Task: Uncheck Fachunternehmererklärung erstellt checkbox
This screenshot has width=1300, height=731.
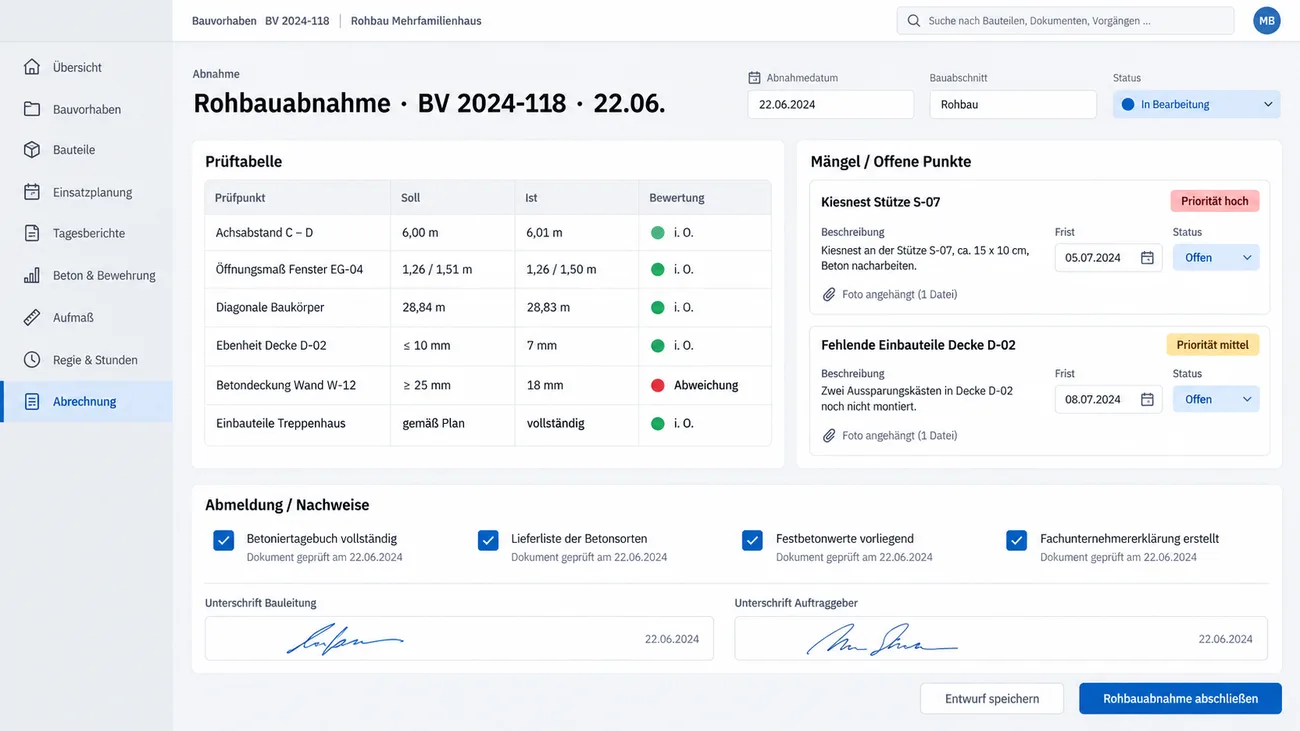Action: point(1017,540)
